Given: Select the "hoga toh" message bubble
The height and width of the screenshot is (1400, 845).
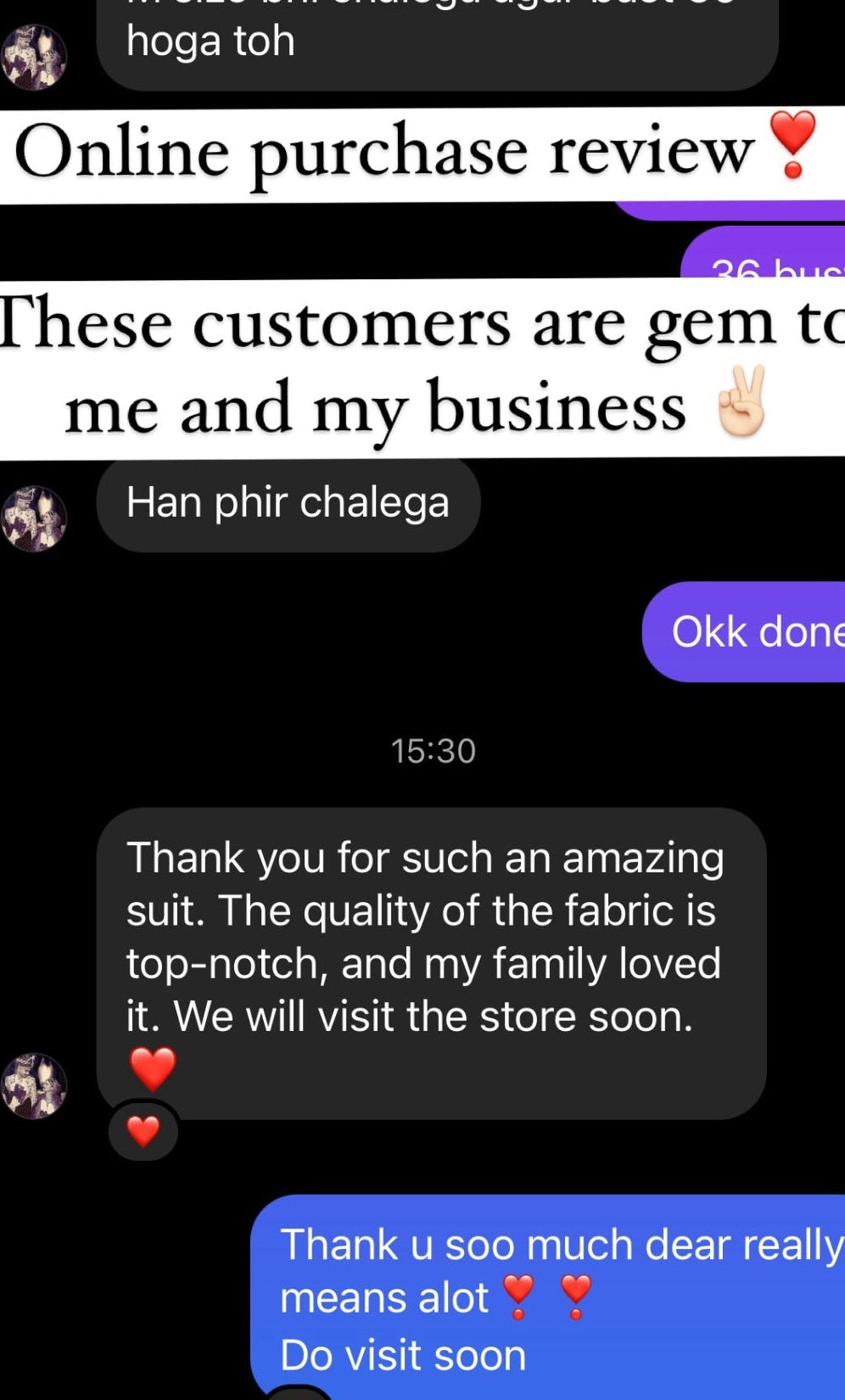Looking at the screenshot, I should tap(437, 42).
